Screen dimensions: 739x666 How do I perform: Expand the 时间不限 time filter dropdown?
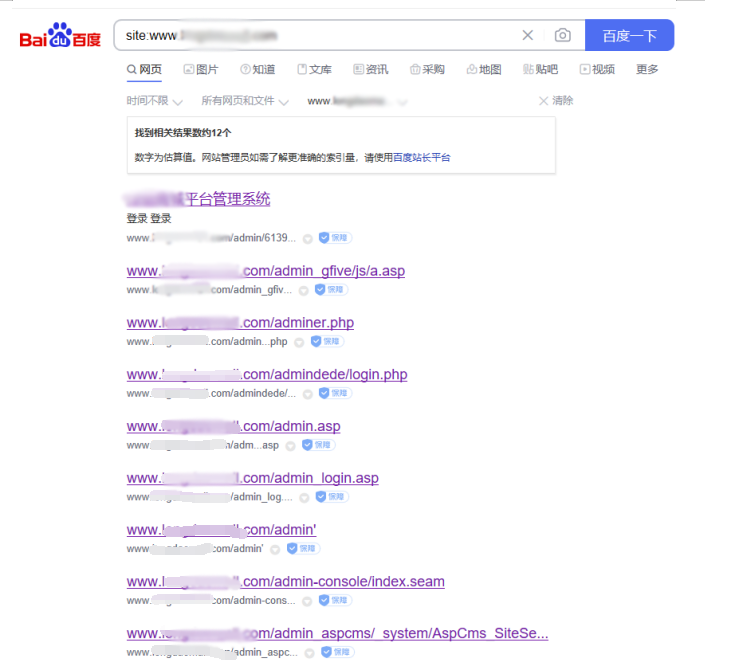[147, 101]
